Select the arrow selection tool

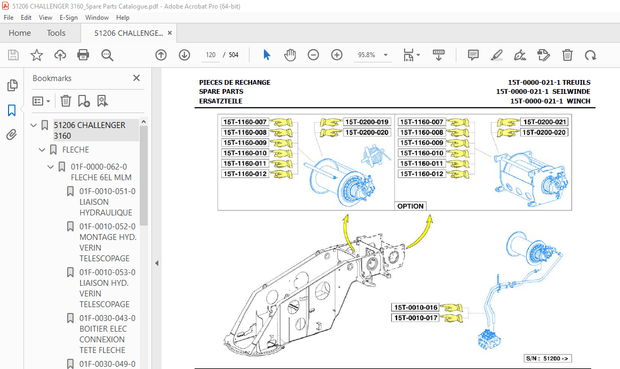click(x=267, y=55)
